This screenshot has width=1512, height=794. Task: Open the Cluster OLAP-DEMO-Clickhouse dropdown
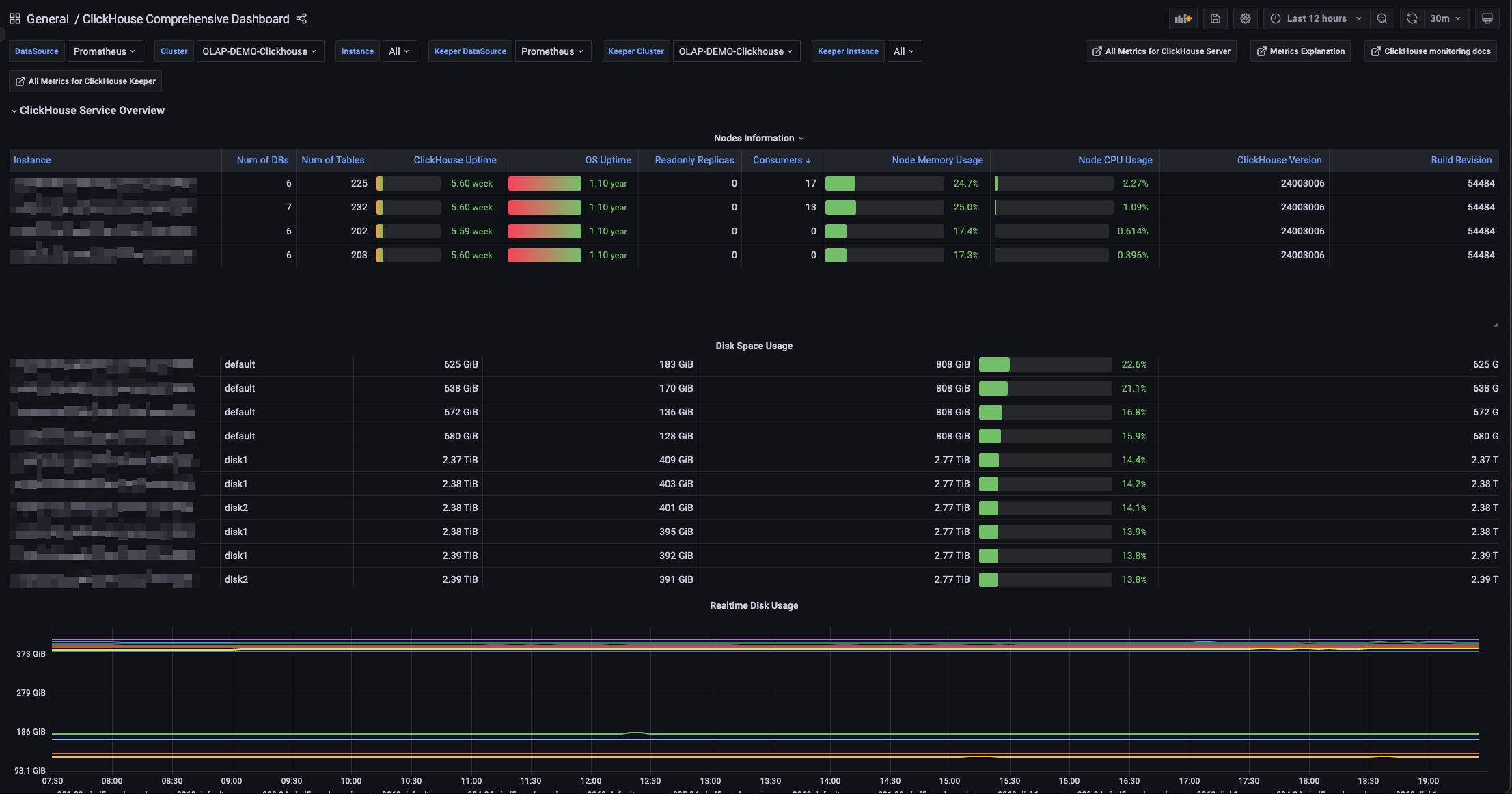coord(259,51)
